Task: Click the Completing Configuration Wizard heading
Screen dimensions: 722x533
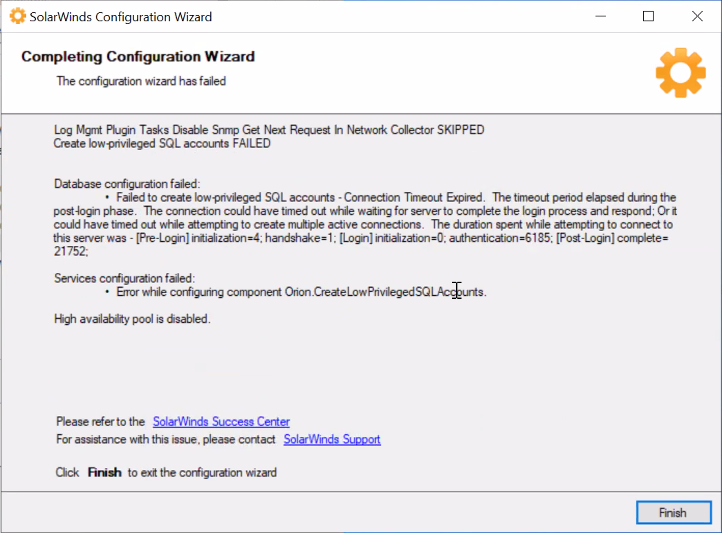Action: point(138,57)
